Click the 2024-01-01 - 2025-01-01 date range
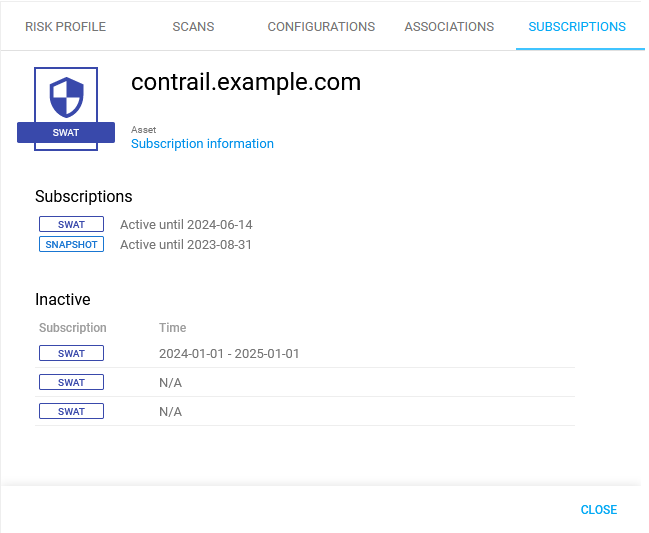The image size is (649, 533). coord(229,353)
